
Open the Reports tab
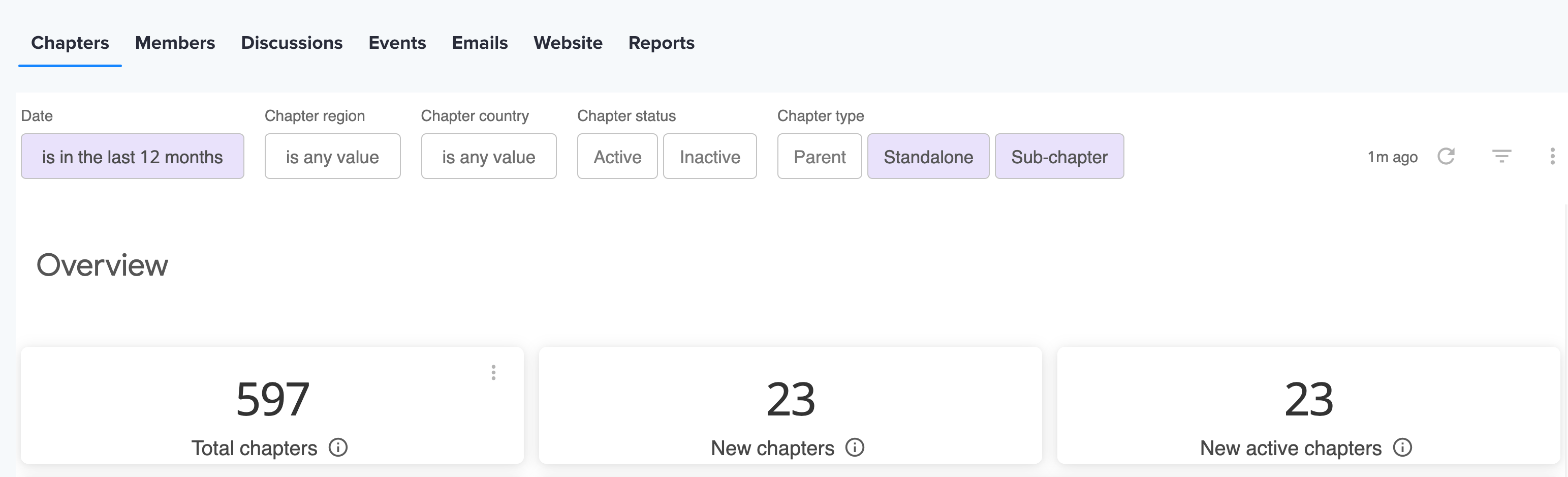[x=661, y=43]
